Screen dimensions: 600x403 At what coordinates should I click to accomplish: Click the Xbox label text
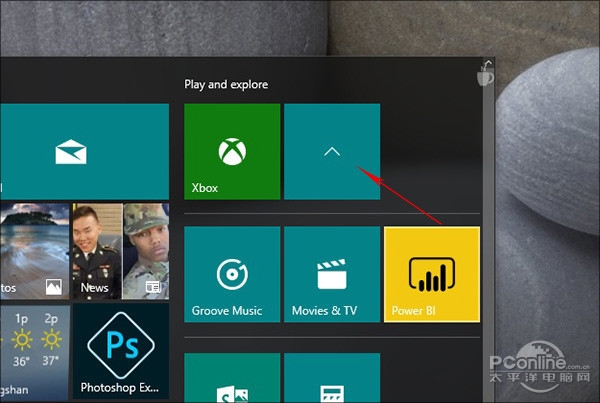[205, 188]
